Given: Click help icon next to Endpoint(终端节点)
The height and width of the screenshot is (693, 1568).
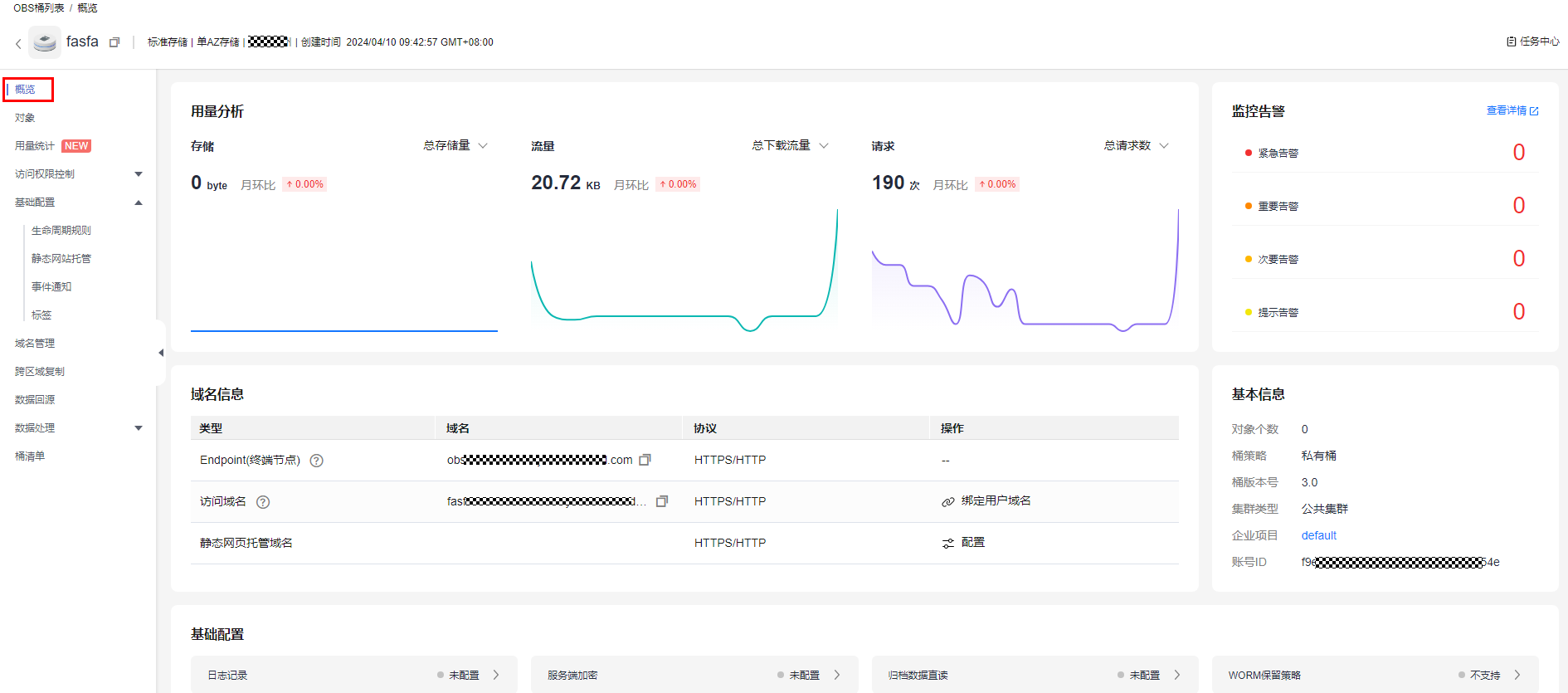Looking at the screenshot, I should pyautogui.click(x=316, y=461).
